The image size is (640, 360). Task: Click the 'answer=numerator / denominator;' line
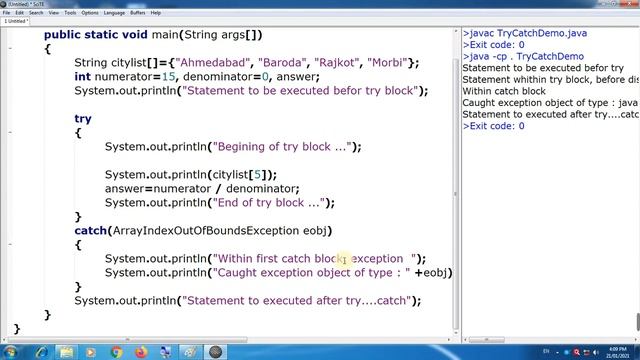pyautogui.click(x=202, y=189)
